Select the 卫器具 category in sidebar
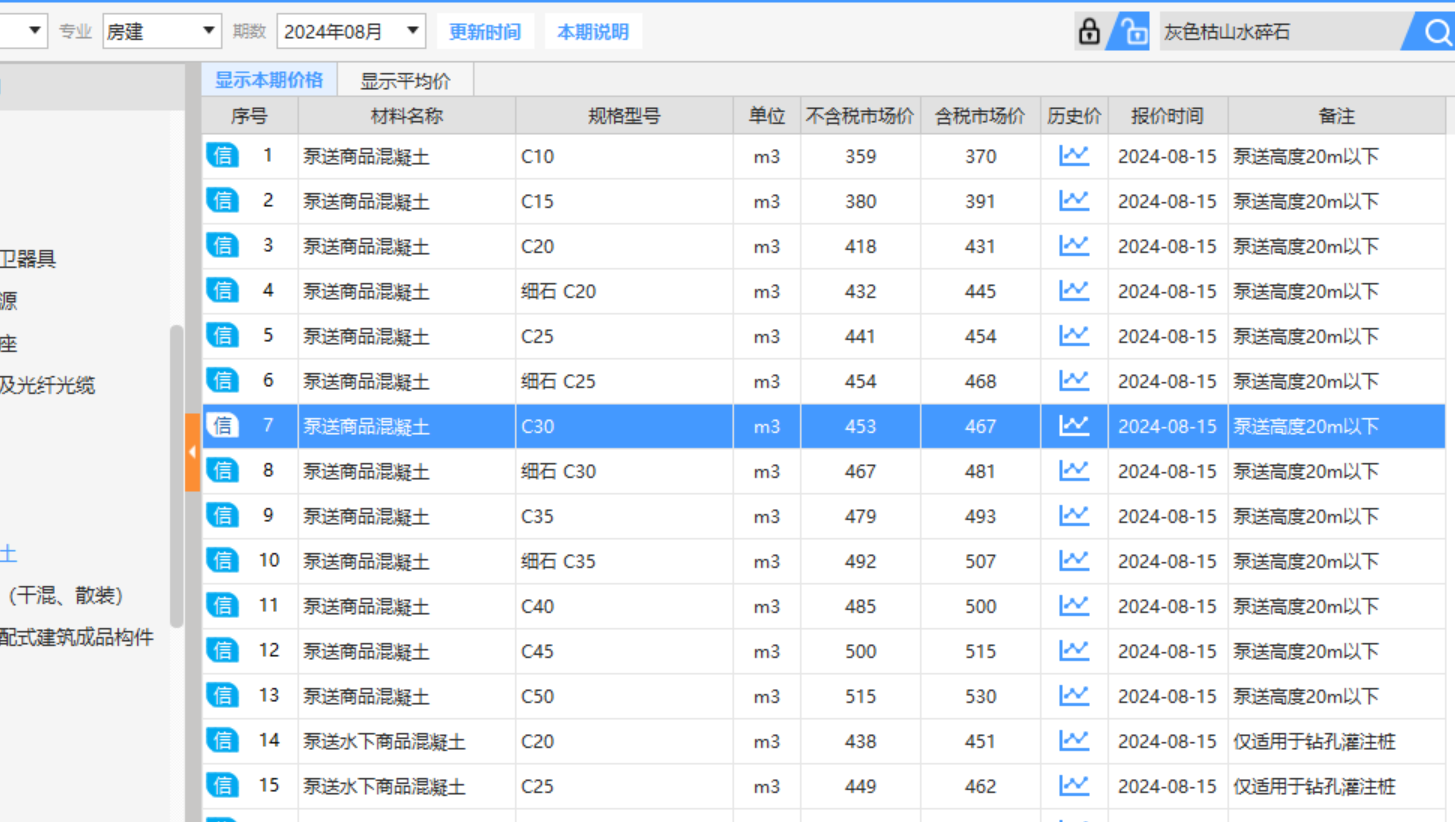 pos(28,259)
